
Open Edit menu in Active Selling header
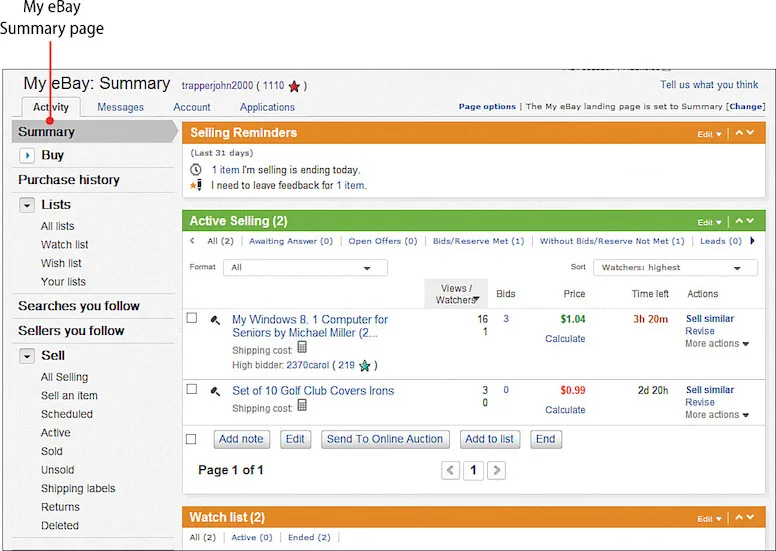coord(709,222)
